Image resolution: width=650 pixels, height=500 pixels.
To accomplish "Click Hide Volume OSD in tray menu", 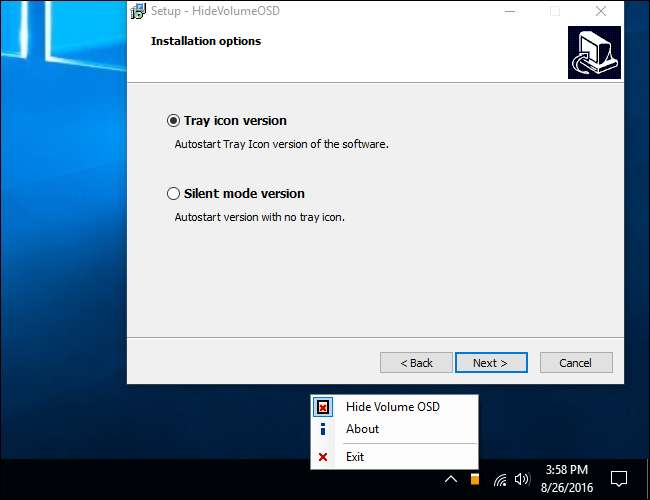I will pyautogui.click(x=394, y=407).
